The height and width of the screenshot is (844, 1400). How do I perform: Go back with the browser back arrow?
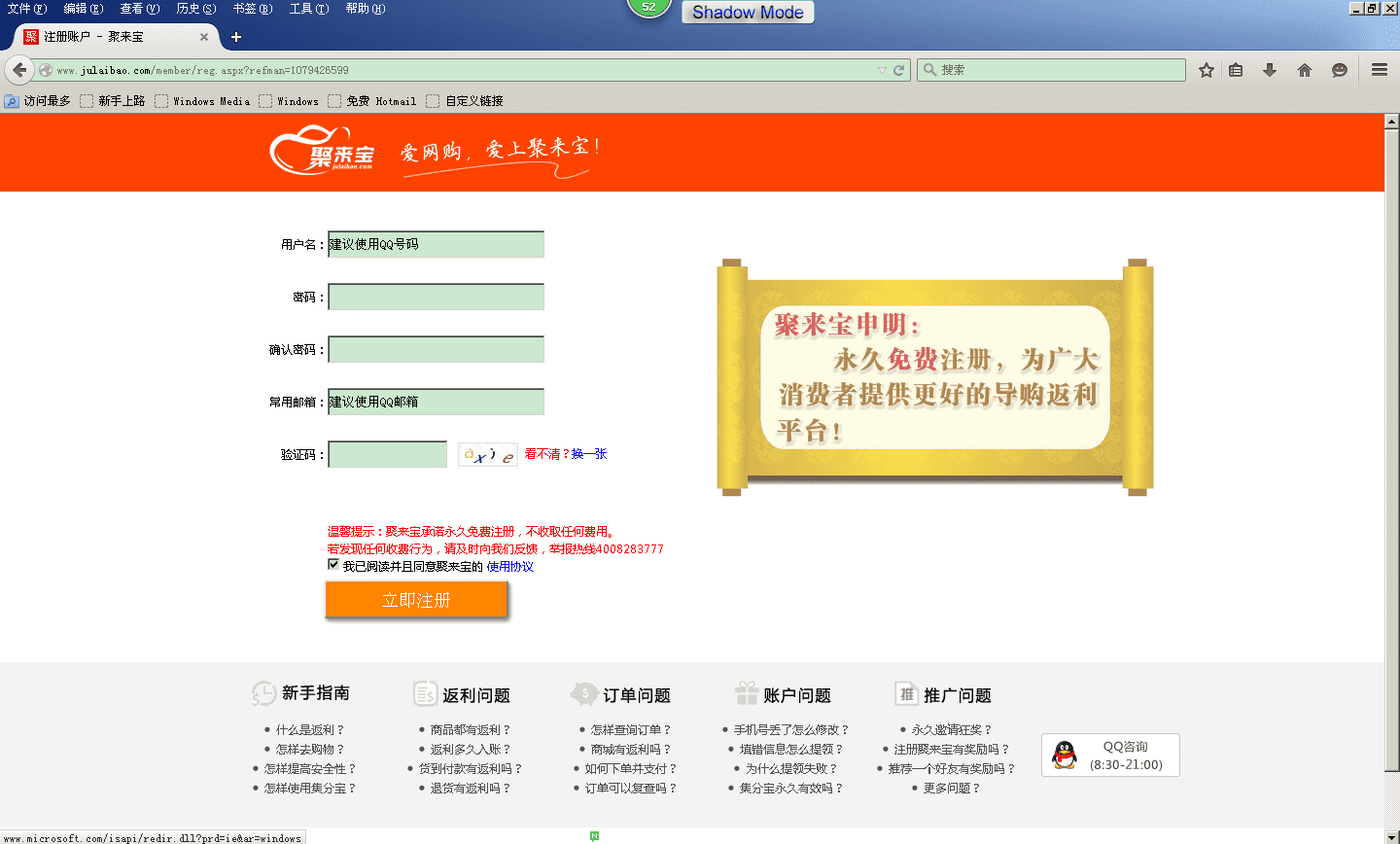click(x=19, y=70)
